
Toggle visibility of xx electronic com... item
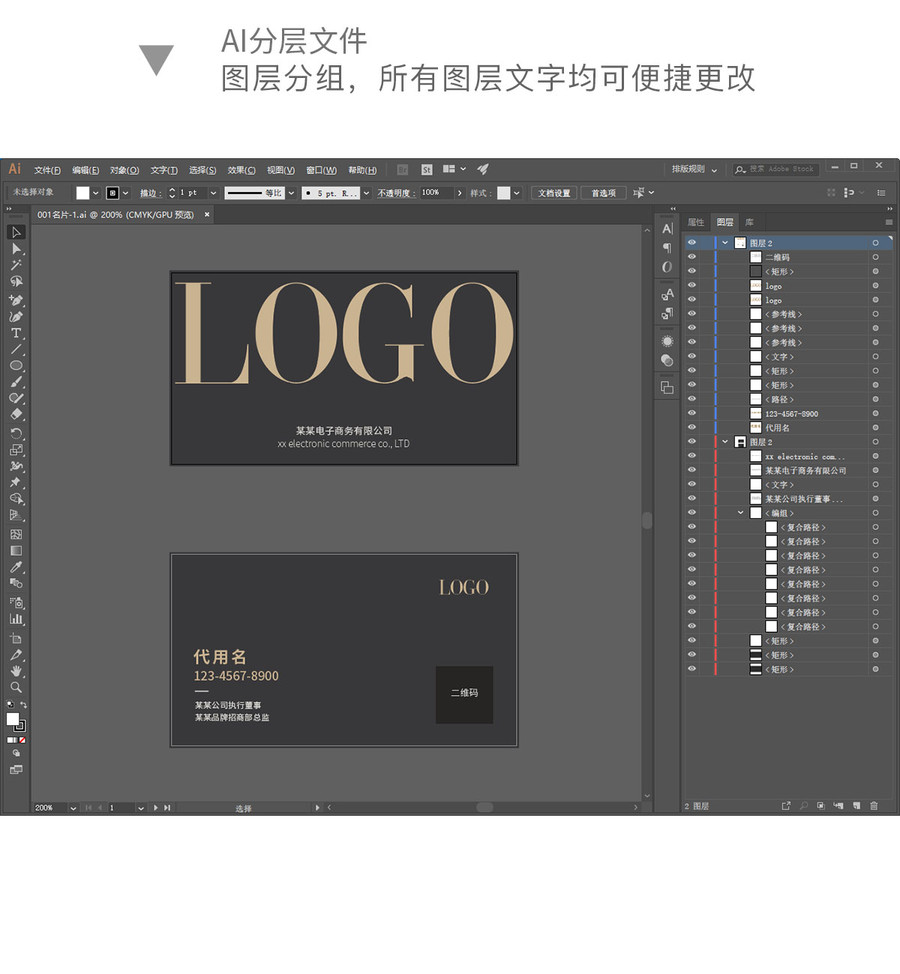tap(692, 456)
